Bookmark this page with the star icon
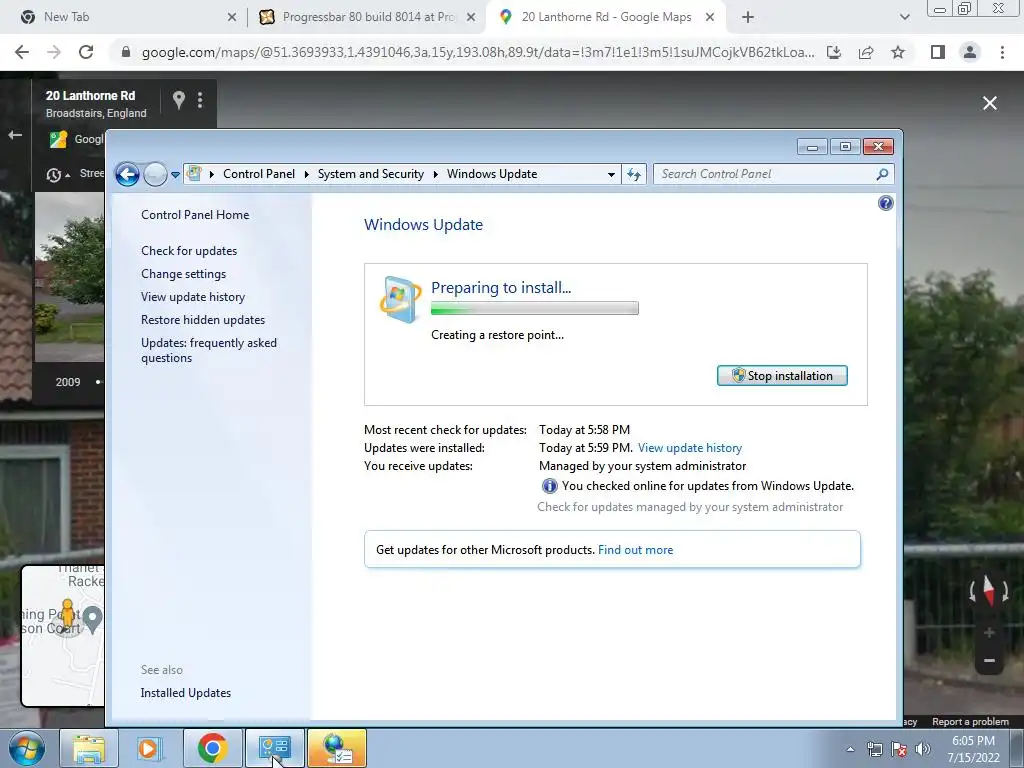The image size is (1024, 768). 898,52
